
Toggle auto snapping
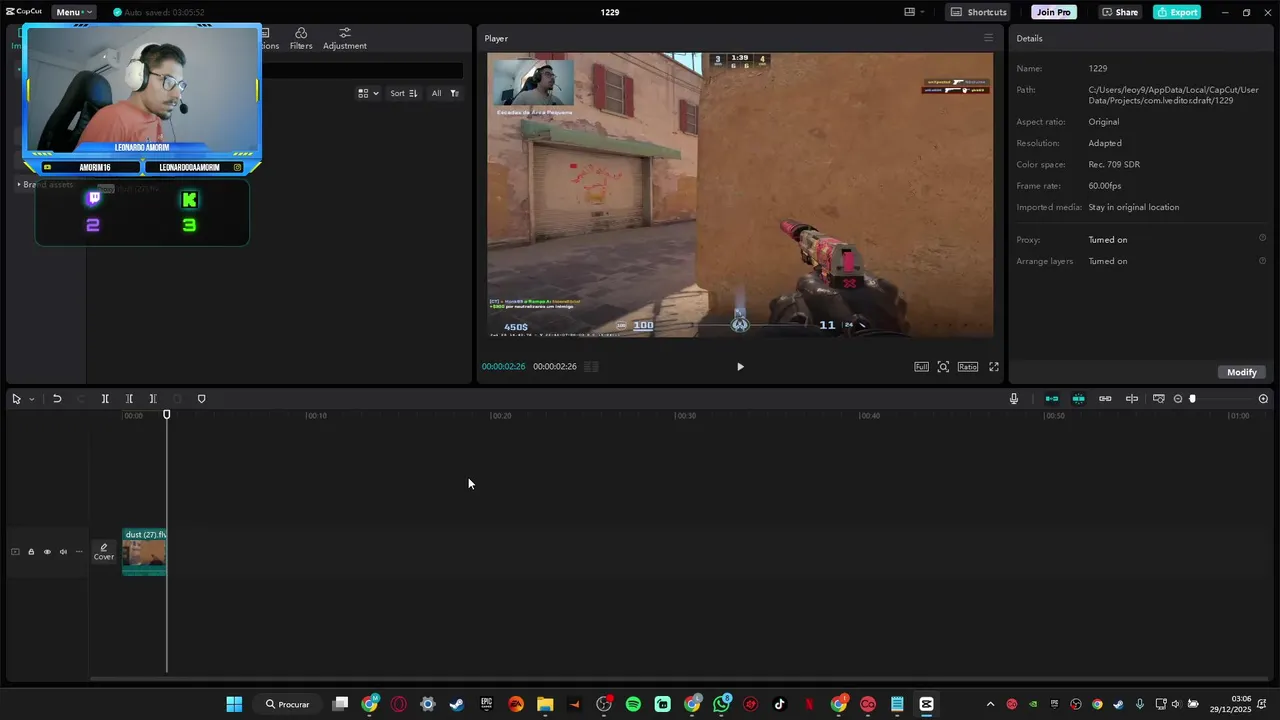1078,399
